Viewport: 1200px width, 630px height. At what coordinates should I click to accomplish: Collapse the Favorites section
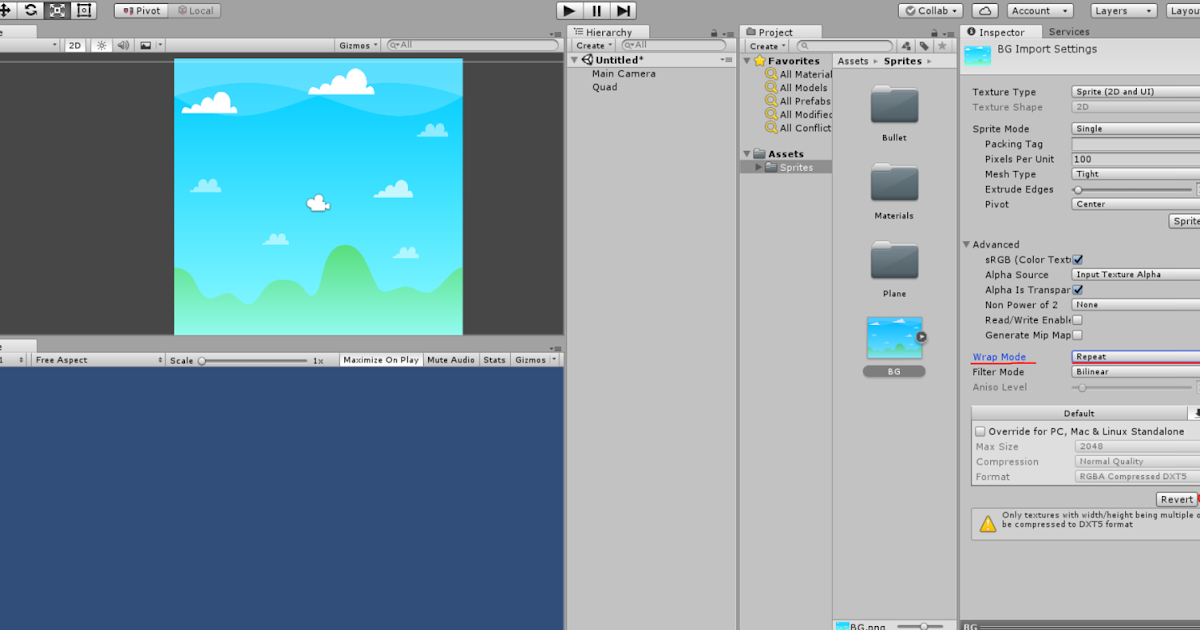click(x=745, y=60)
